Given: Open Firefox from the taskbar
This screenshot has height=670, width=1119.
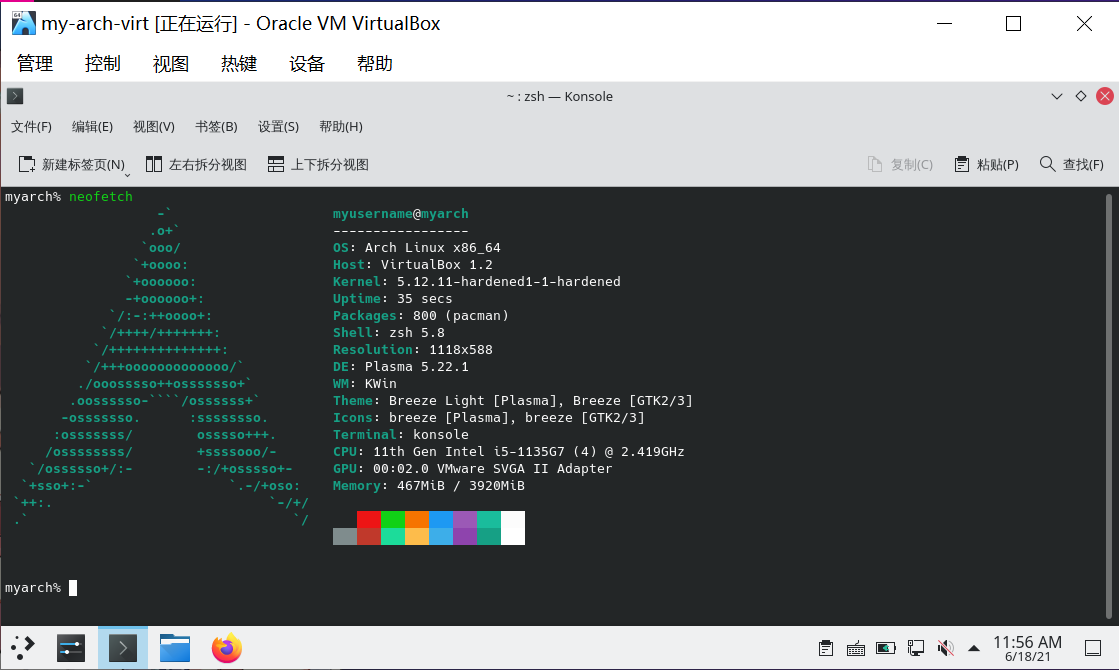Looking at the screenshot, I should tap(226, 648).
